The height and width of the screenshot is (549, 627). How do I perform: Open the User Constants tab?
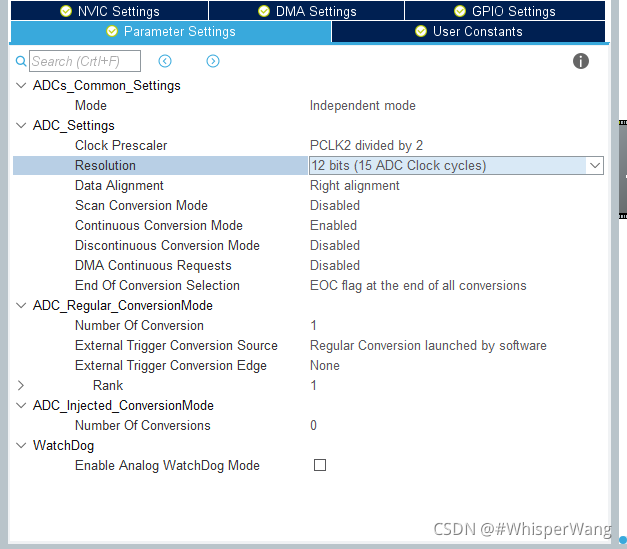(x=468, y=32)
